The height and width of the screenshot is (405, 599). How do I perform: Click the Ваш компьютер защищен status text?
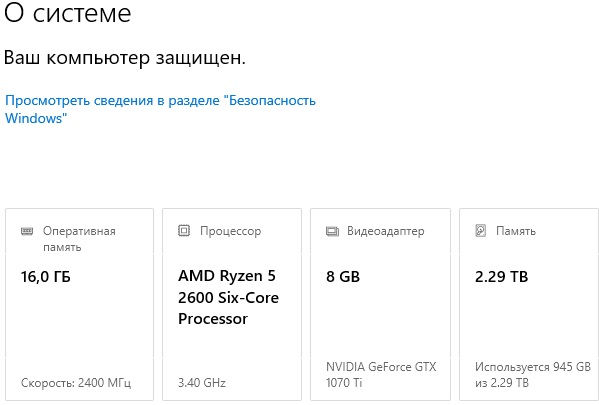125,58
